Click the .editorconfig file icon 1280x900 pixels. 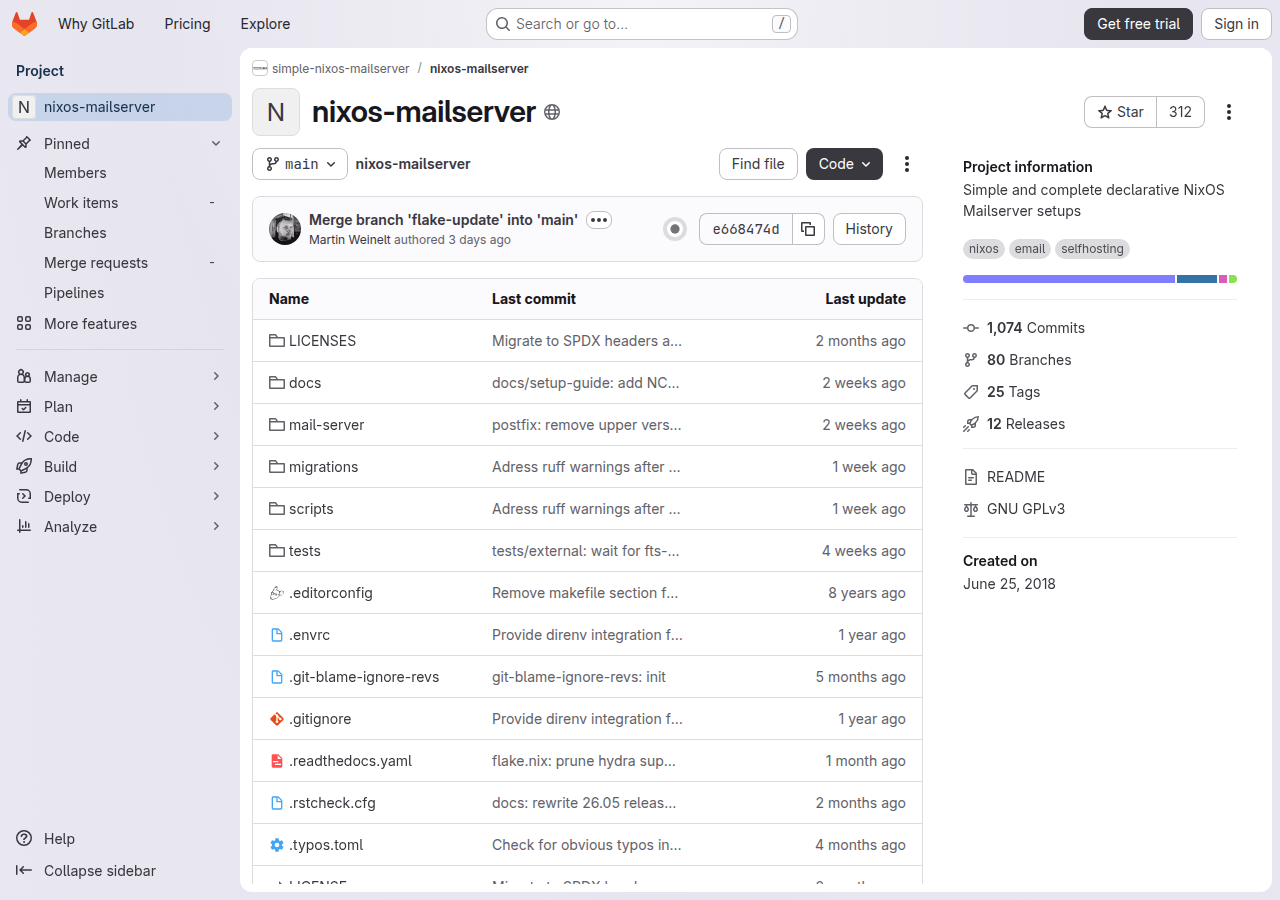[277, 593]
